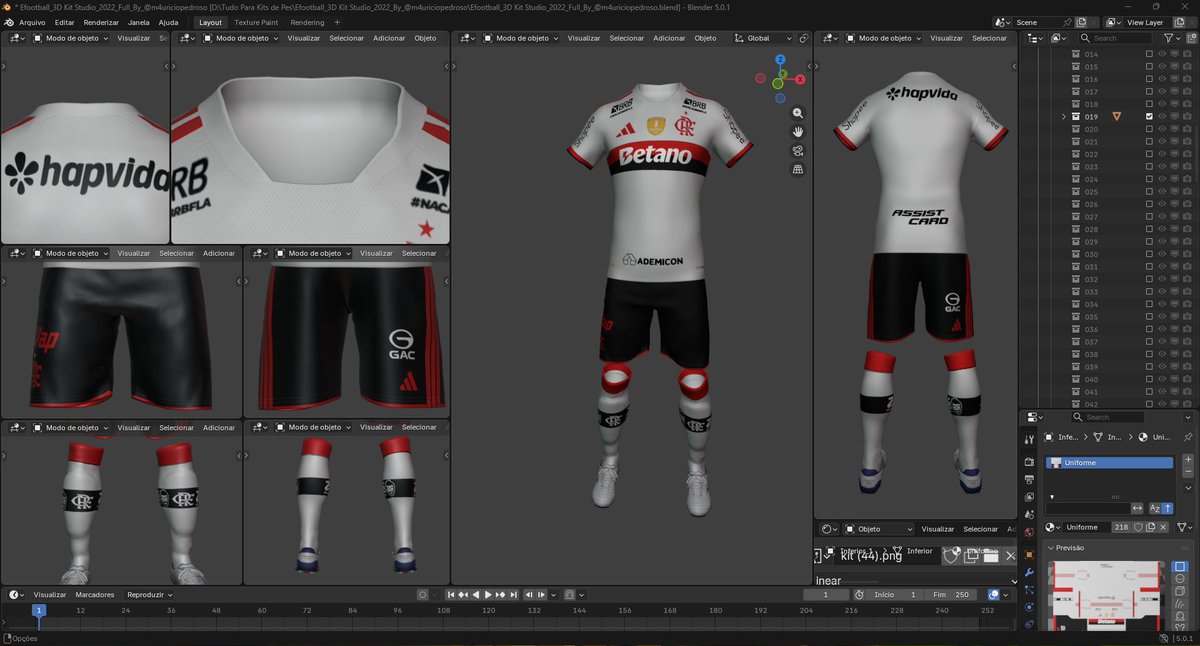This screenshot has height=646, width=1200.
Task: Enable the collection 022 checkbox in outliner
Action: 1149,154
